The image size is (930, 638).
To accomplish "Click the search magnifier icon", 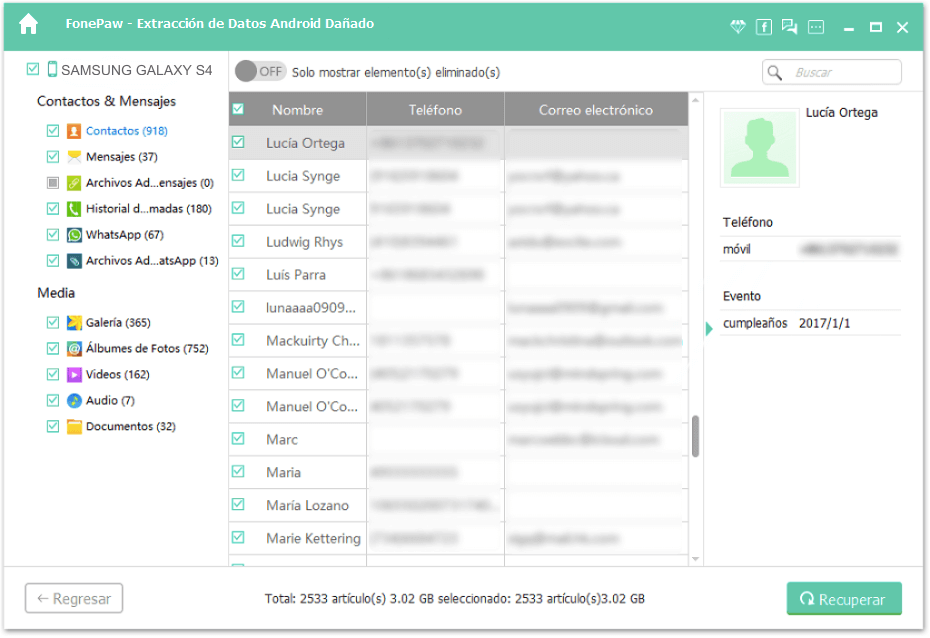I will pos(775,72).
